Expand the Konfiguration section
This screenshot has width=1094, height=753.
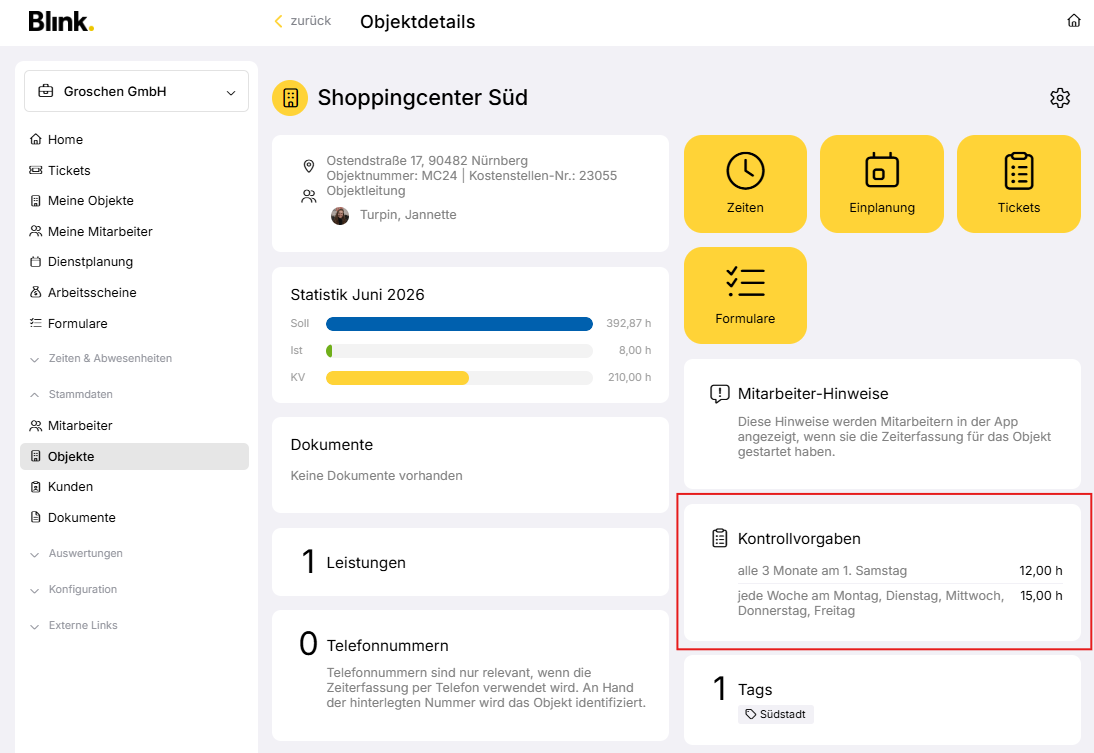coord(82,590)
